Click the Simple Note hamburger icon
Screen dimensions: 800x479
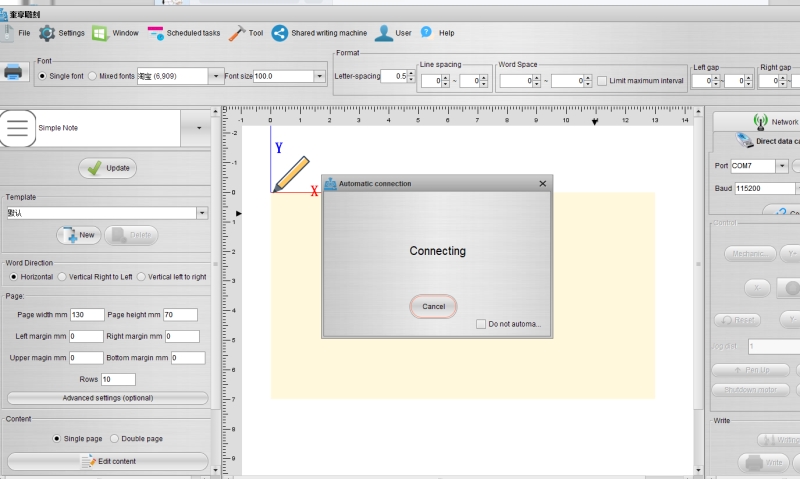pyautogui.click(x=17, y=128)
